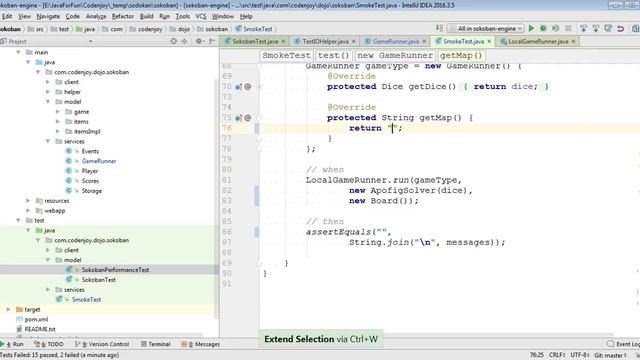
Task: Hide the Project tool window
Action: (x=212, y=41)
